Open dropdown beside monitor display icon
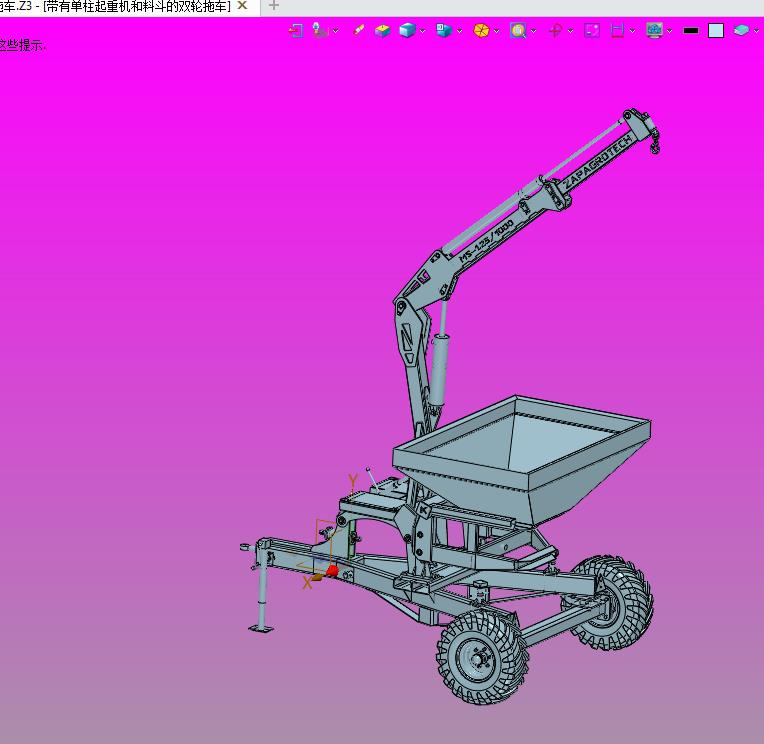 point(670,31)
